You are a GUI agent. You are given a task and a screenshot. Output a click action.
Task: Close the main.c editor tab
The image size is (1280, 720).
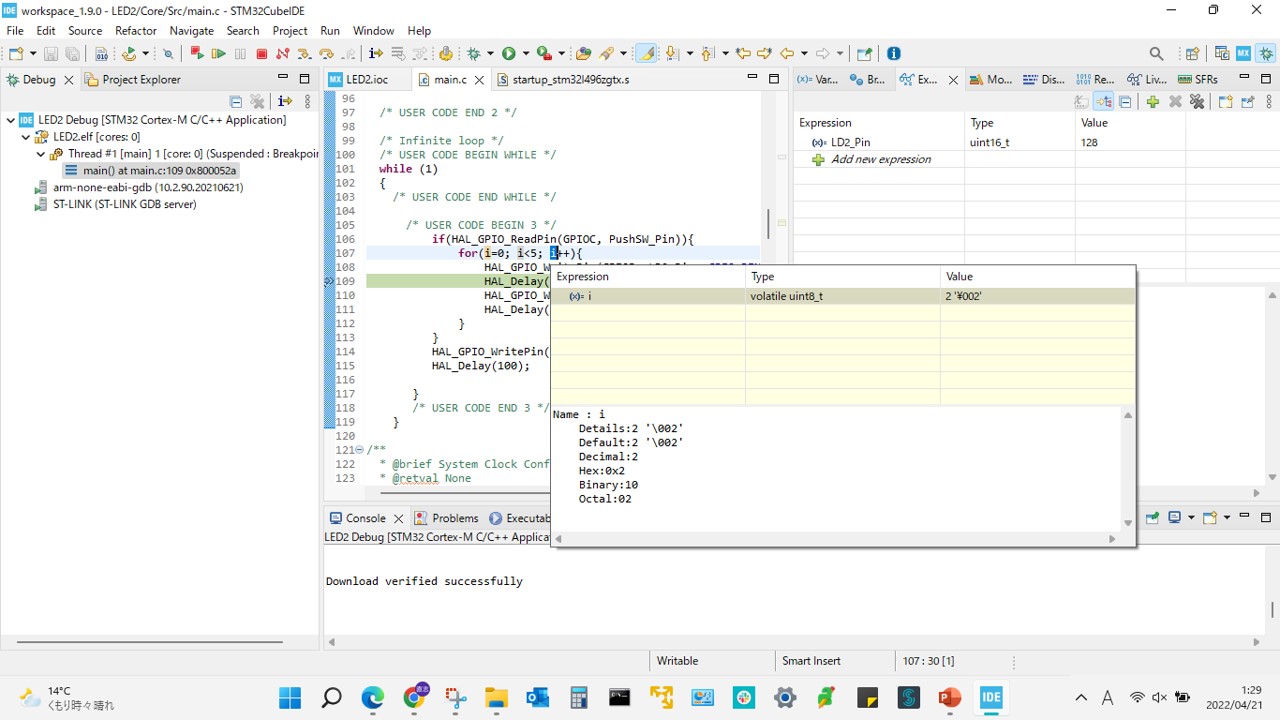pyautogui.click(x=479, y=80)
